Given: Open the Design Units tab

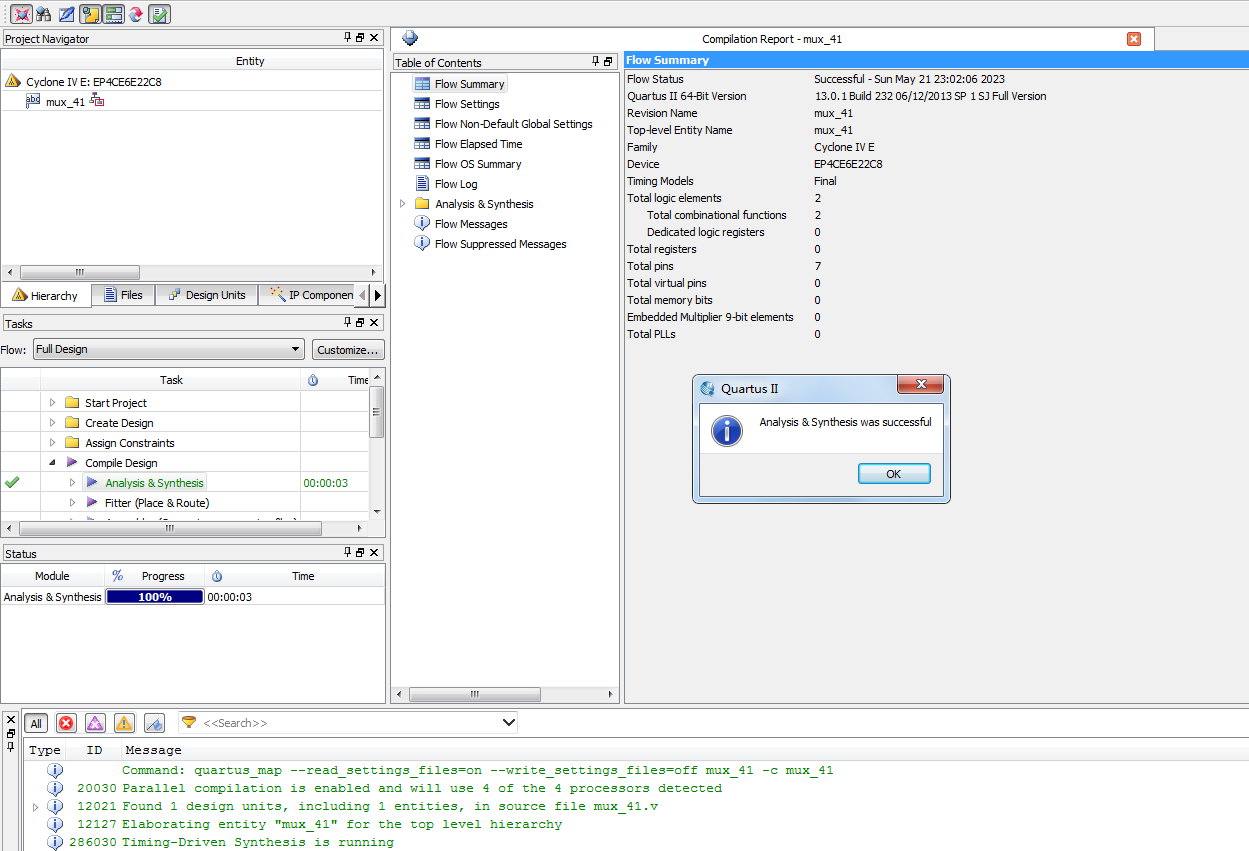Looking at the screenshot, I should click(206, 295).
